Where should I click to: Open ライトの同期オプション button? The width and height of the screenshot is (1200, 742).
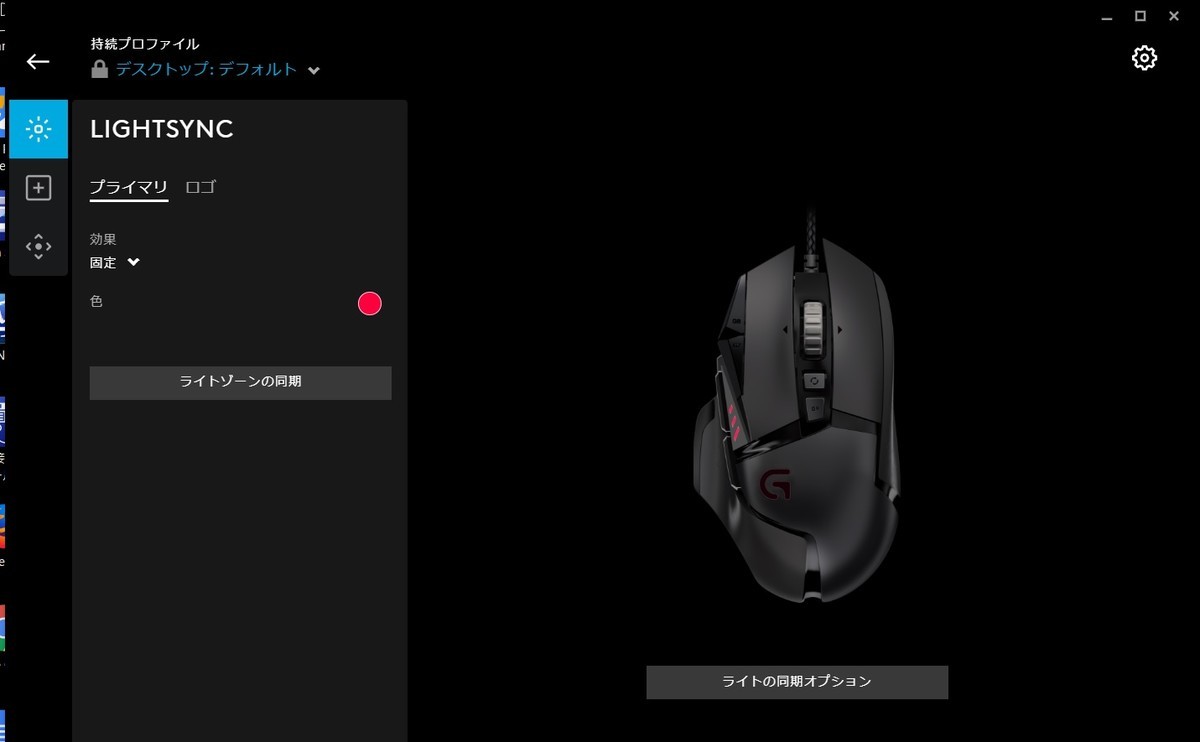click(x=797, y=682)
